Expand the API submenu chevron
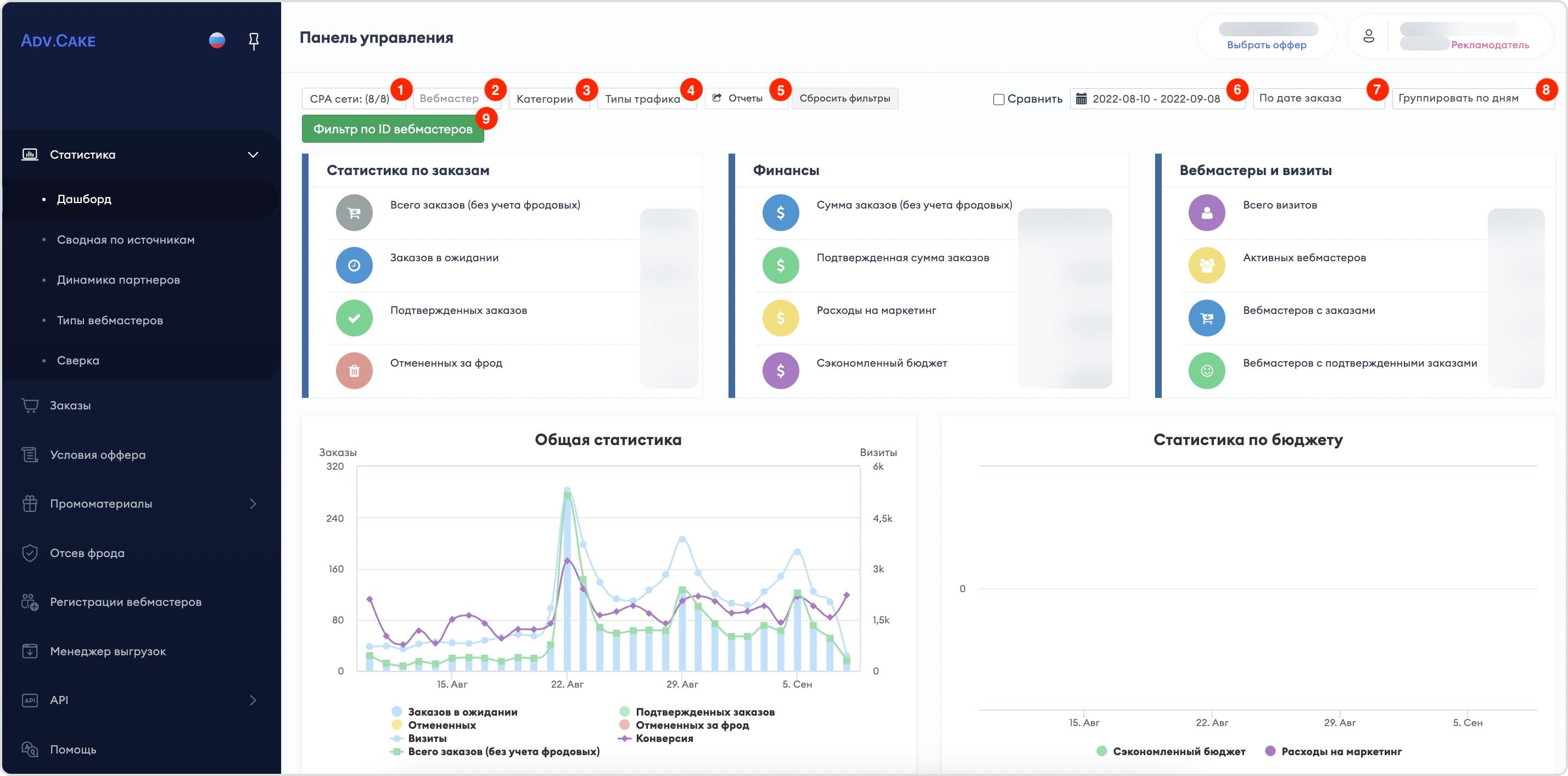 (x=253, y=700)
